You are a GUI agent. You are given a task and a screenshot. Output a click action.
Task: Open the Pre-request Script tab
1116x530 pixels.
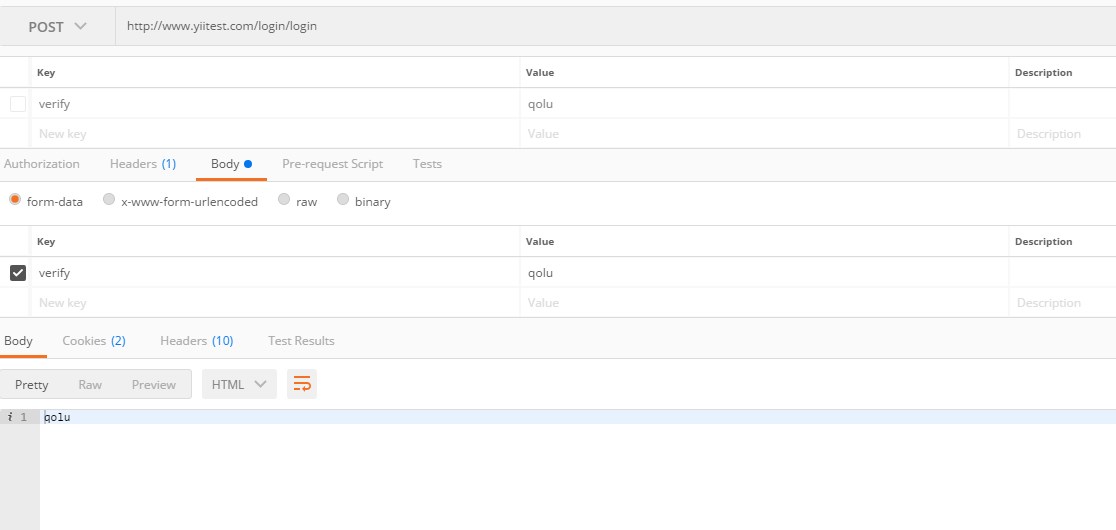[x=332, y=164]
